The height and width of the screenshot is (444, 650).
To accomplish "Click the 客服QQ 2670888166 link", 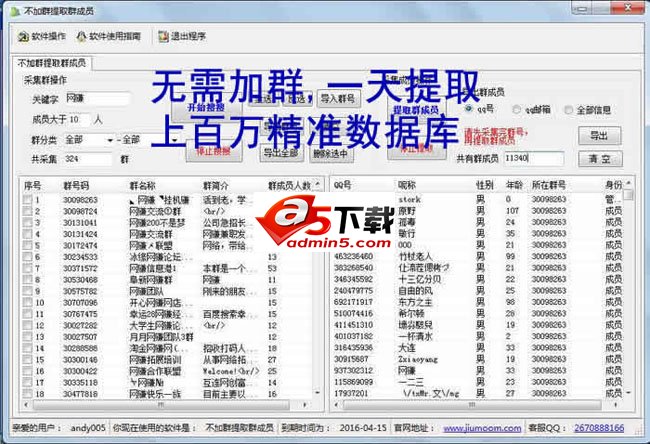I will 599,428.
